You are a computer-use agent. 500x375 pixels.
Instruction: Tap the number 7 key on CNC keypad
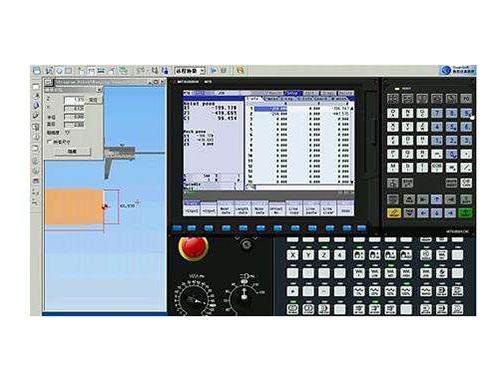(x=437, y=113)
